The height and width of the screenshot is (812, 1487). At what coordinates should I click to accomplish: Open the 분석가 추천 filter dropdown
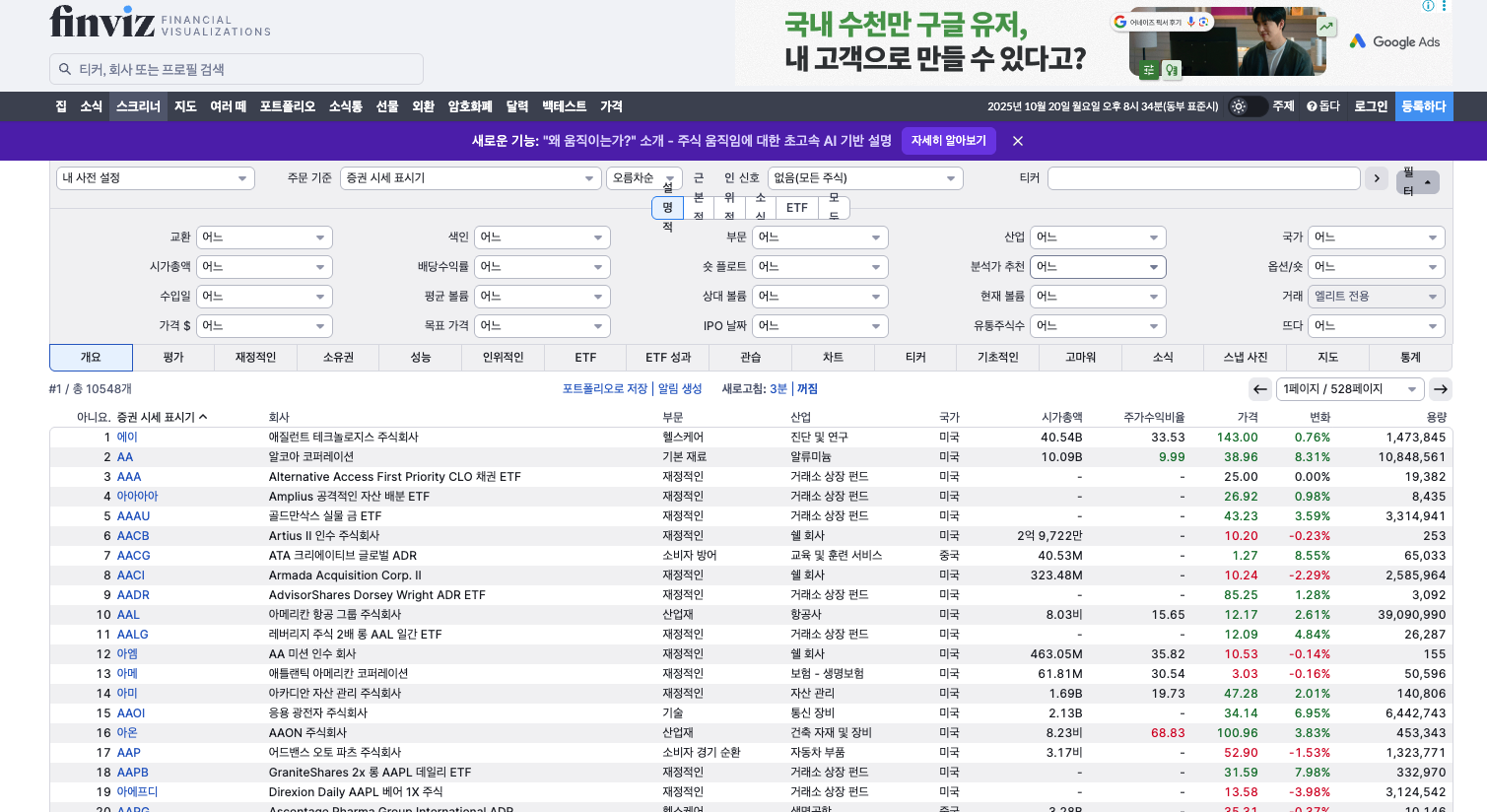(x=1098, y=267)
